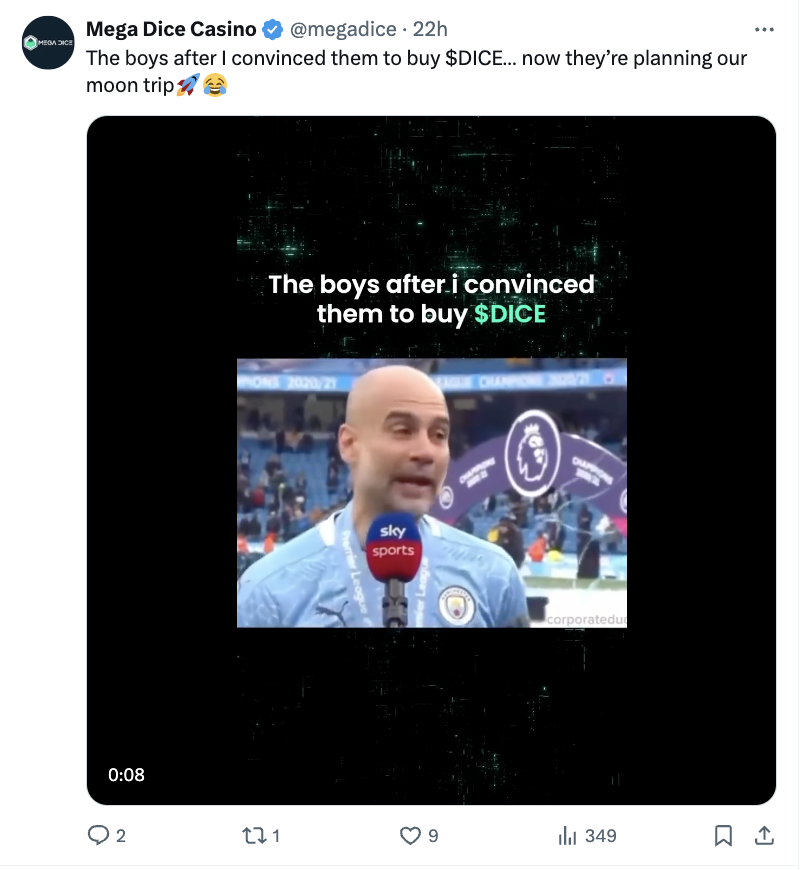This screenshot has height=870, width=806.
Task: Toggle the bookmark for this tweet
Action: pyautogui.click(x=724, y=835)
